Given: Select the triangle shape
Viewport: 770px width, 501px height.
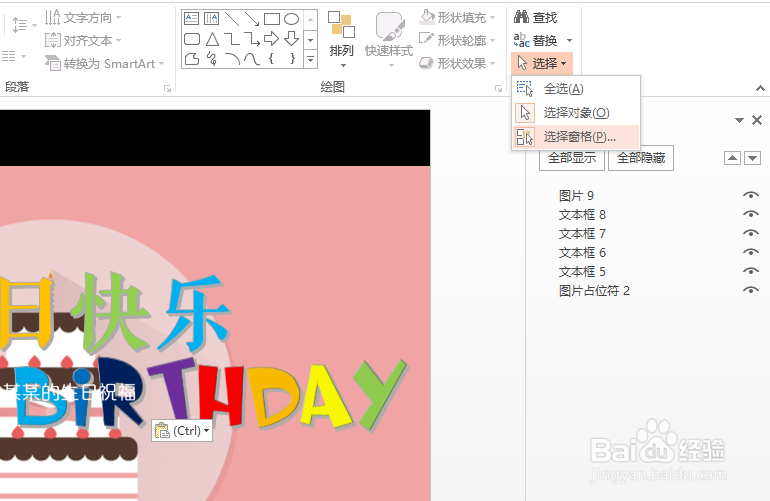Looking at the screenshot, I should (212, 39).
